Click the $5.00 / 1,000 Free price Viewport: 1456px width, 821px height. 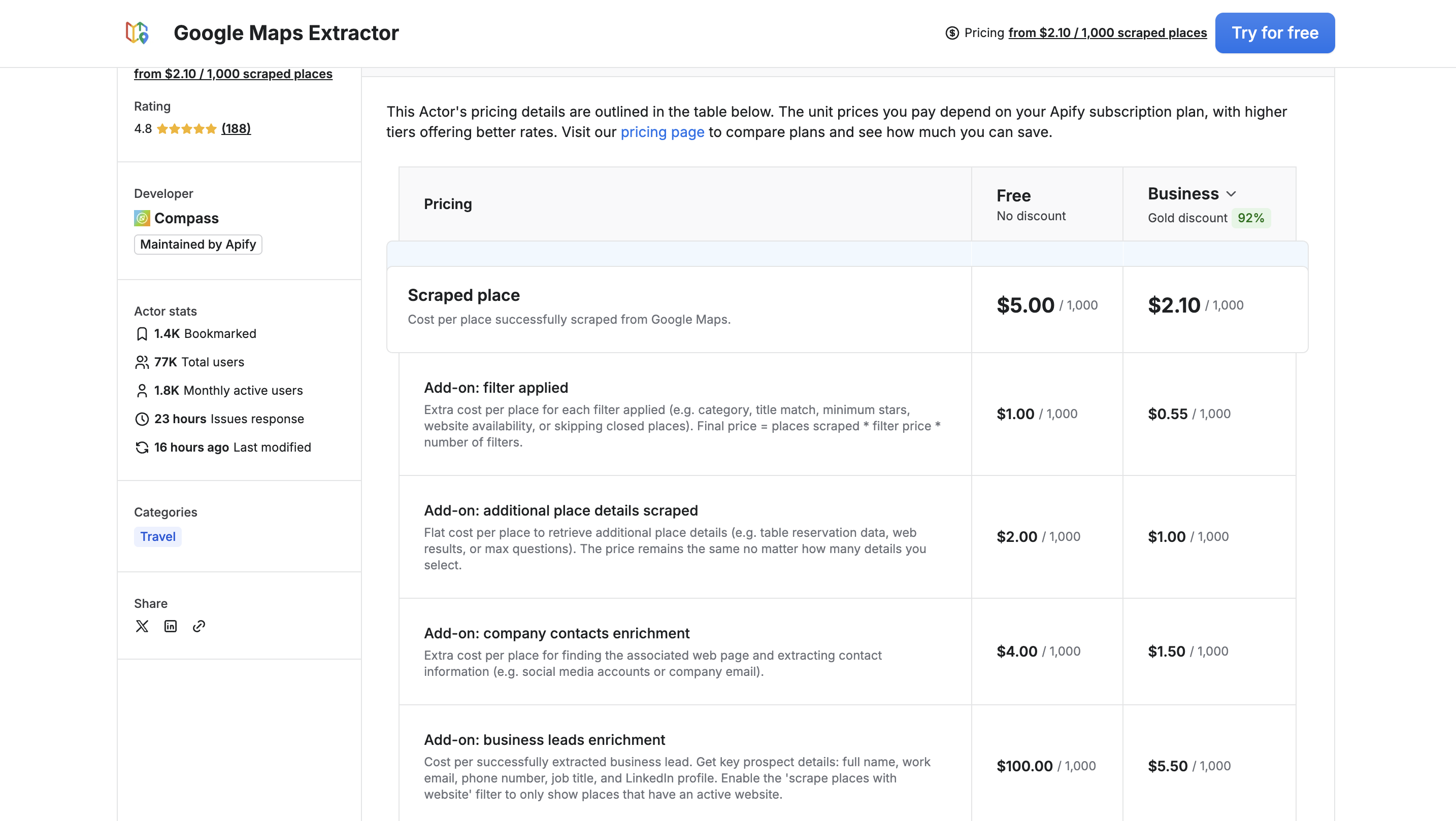1047,305
